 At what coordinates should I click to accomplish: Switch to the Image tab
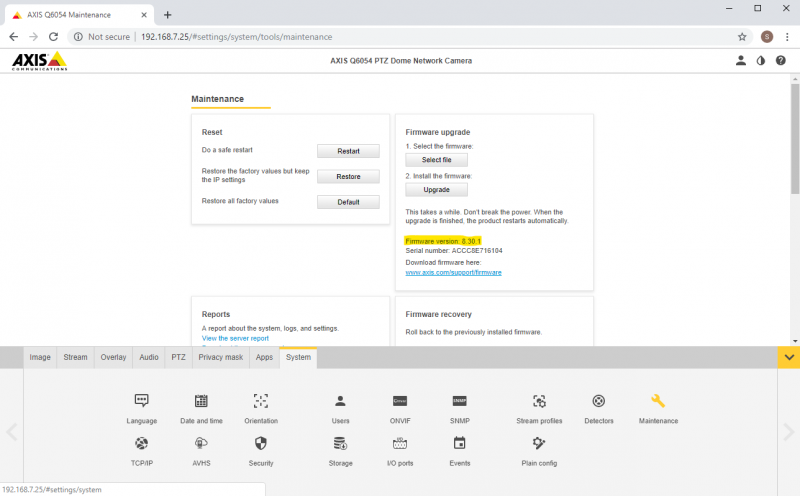(x=40, y=357)
